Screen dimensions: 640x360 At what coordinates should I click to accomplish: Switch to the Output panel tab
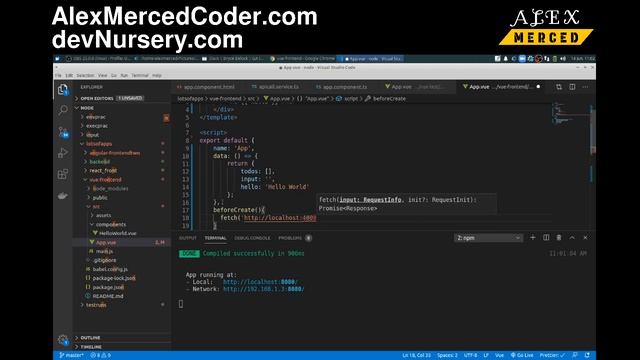pyautogui.click(x=188, y=238)
